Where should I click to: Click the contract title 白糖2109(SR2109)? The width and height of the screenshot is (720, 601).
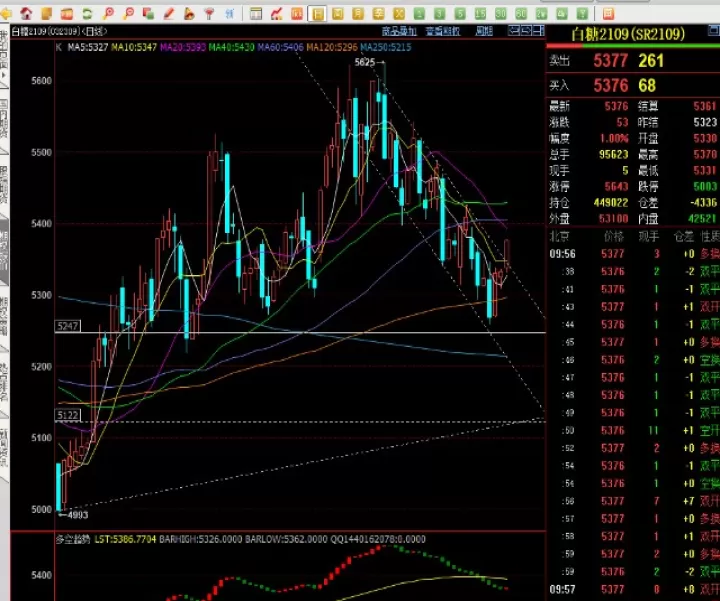pyautogui.click(x=628, y=34)
